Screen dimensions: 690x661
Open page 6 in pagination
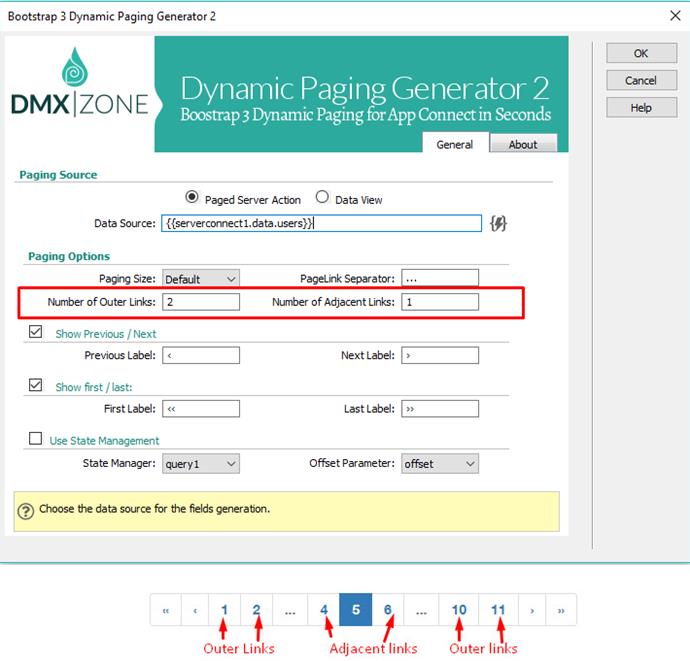point(388,610)
